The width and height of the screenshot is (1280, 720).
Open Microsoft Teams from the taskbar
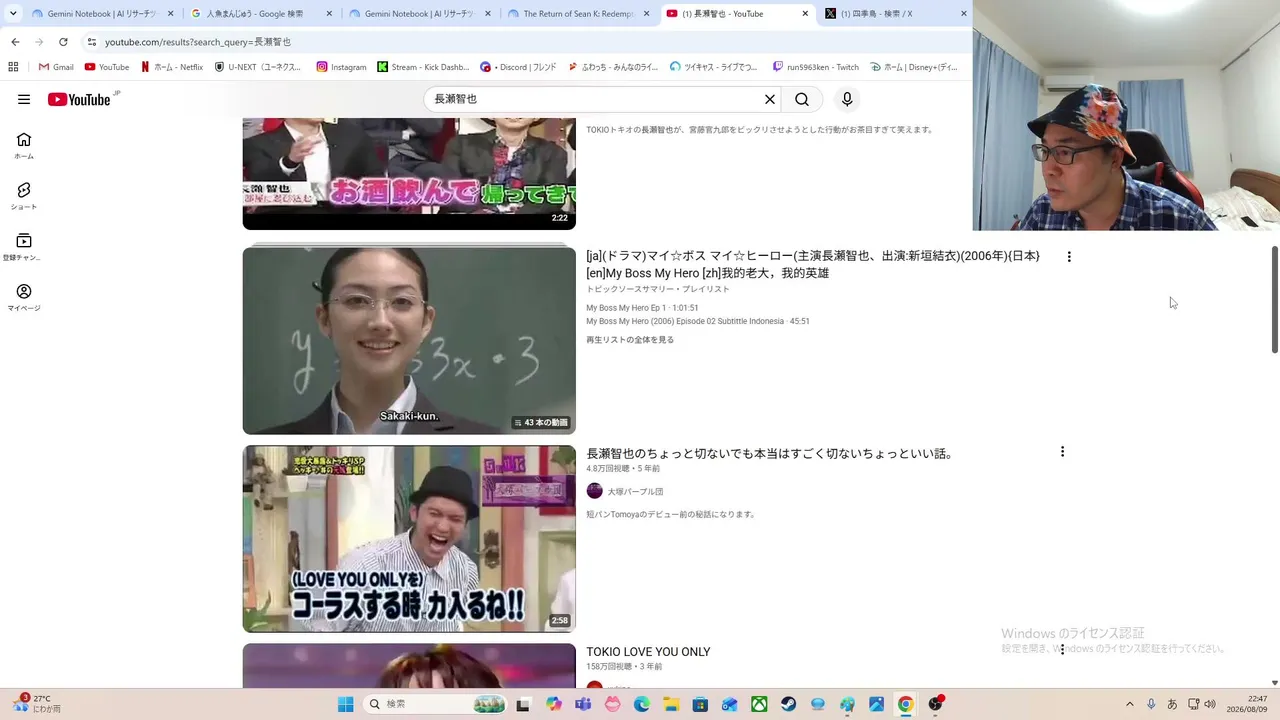(583, 704)
